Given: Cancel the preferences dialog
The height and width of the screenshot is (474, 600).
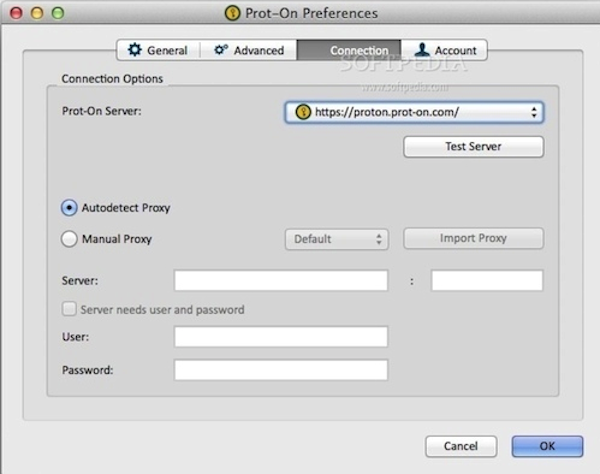Looking at the screenshot, I should [461, 446].
